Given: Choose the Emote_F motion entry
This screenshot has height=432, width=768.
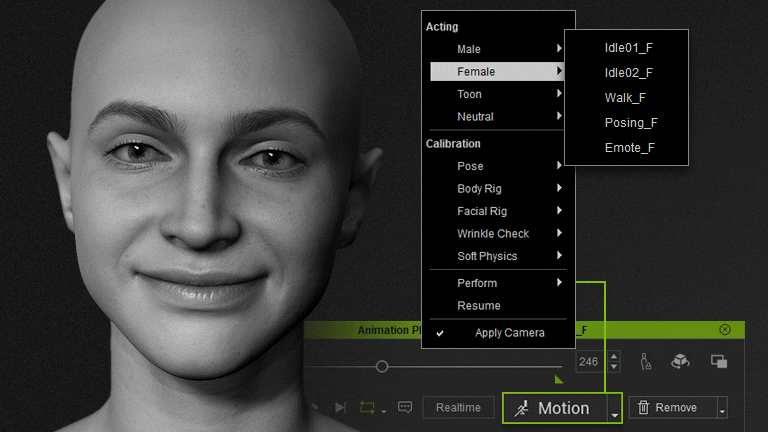Looking at the screenshot, I should pos(629,148).
